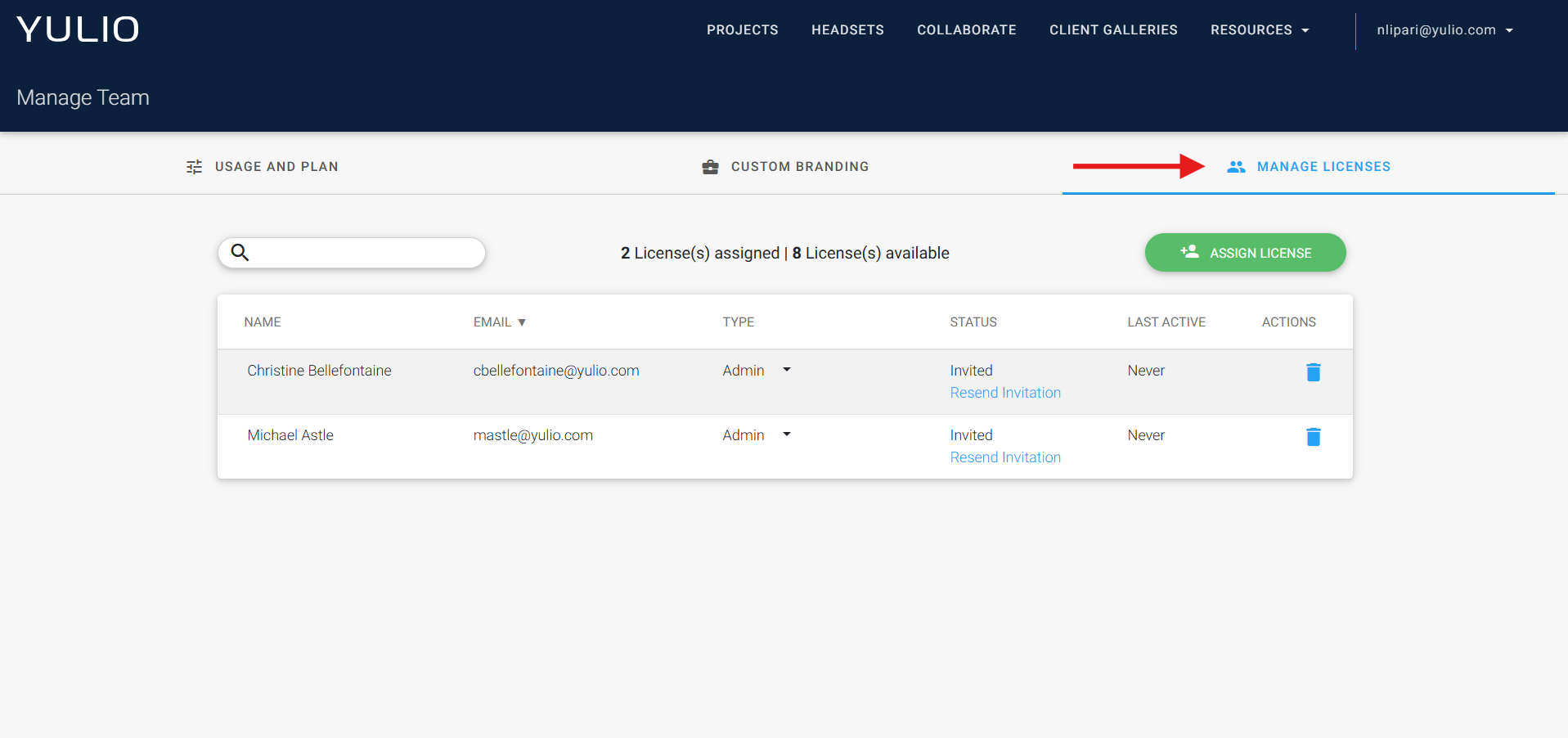Image resolution: width=1568 pixels, height=738 pixels.
Task: Click the email cbellefontaine@yulio.com
Action: pos(556,371)
